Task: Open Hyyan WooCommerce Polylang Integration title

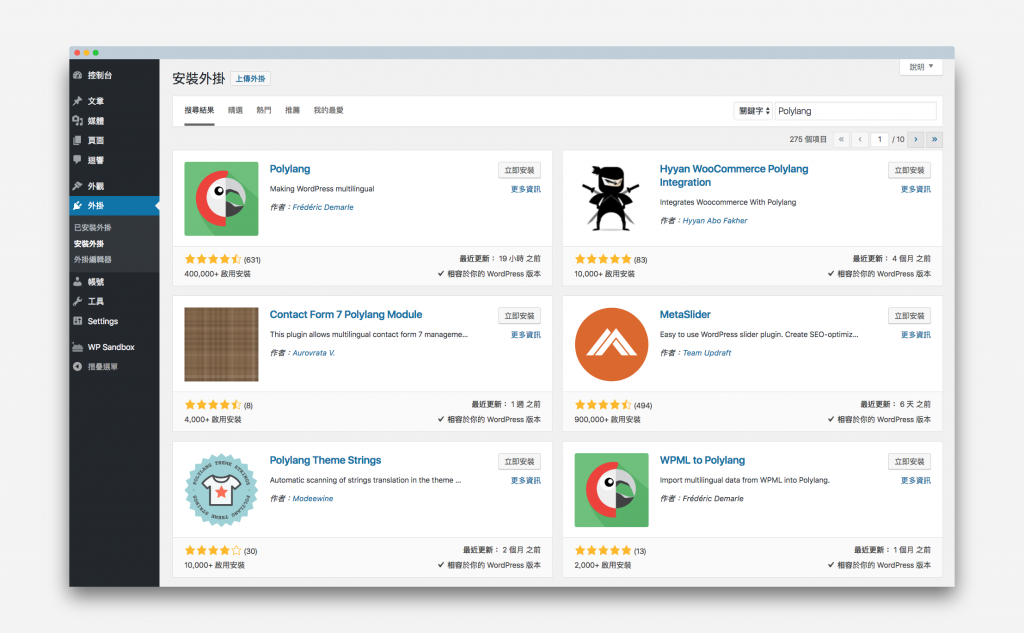Action: (734, 176)
